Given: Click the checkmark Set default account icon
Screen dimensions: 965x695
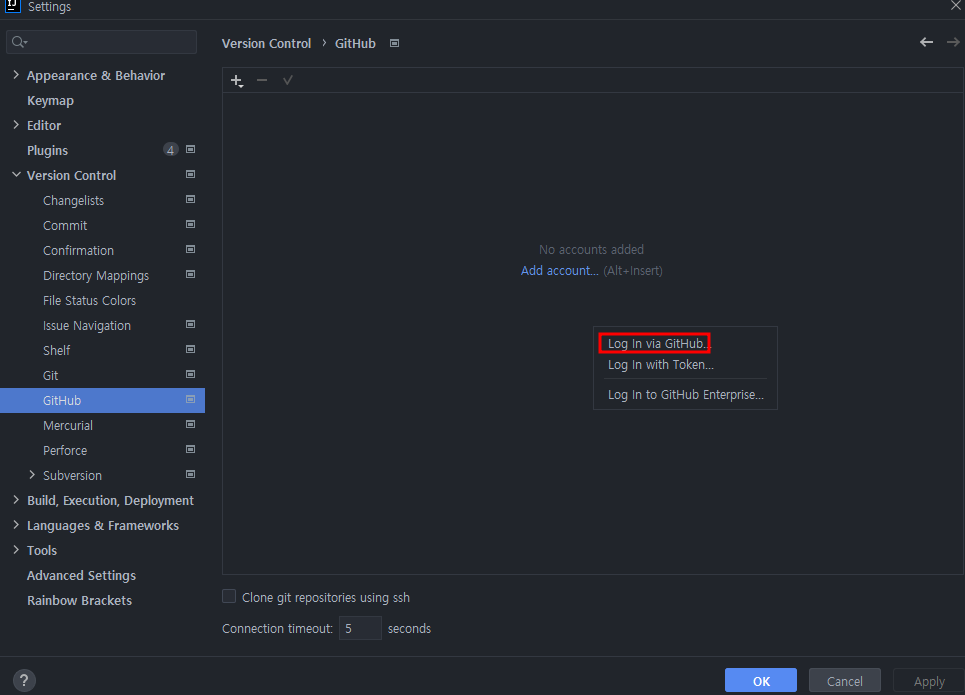Looking at the screenshot, I should coord(287,80).
